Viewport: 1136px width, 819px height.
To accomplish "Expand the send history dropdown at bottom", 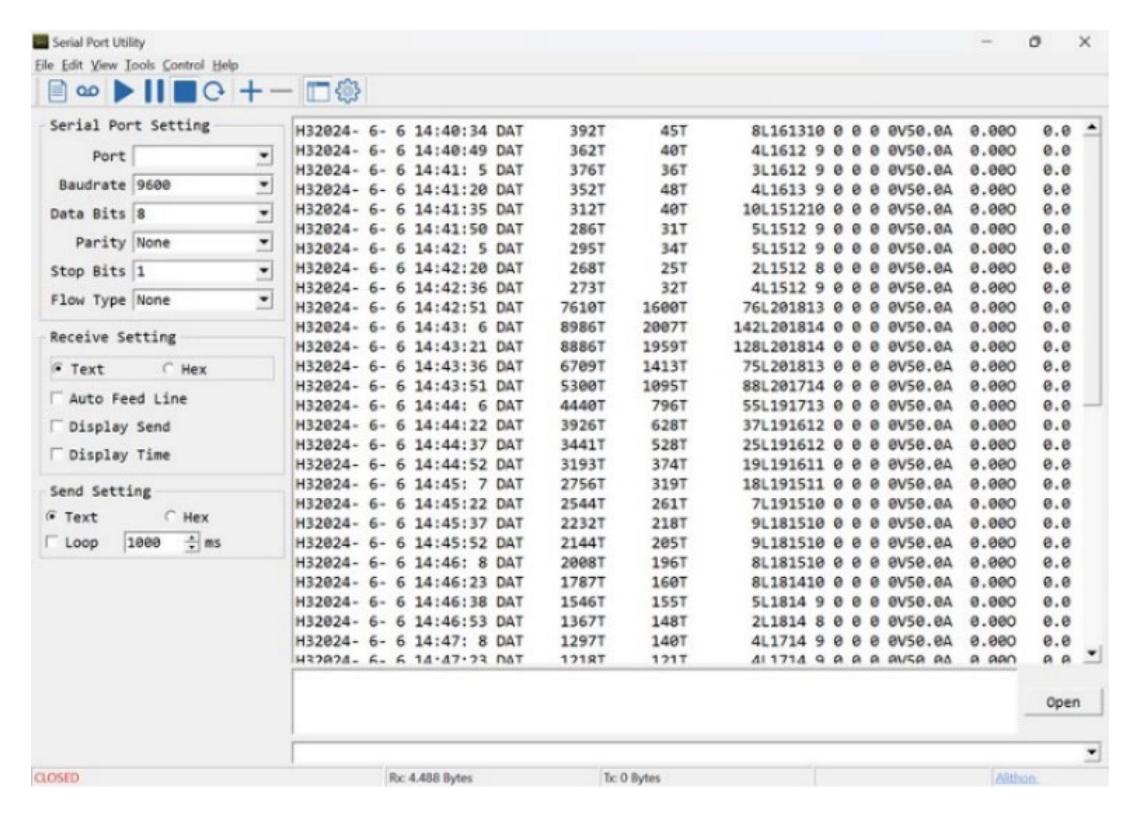I will 1092,753.
